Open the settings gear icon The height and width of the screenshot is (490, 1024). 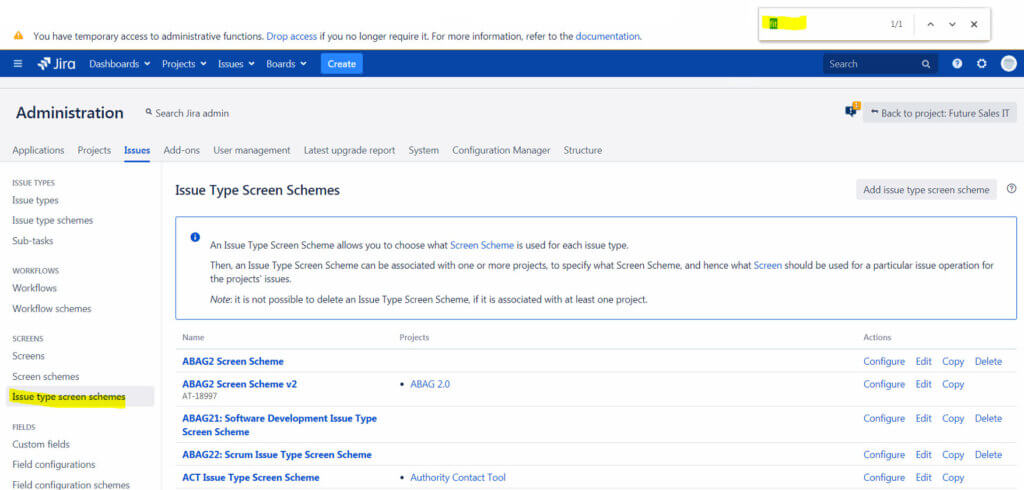pos(982,64)
